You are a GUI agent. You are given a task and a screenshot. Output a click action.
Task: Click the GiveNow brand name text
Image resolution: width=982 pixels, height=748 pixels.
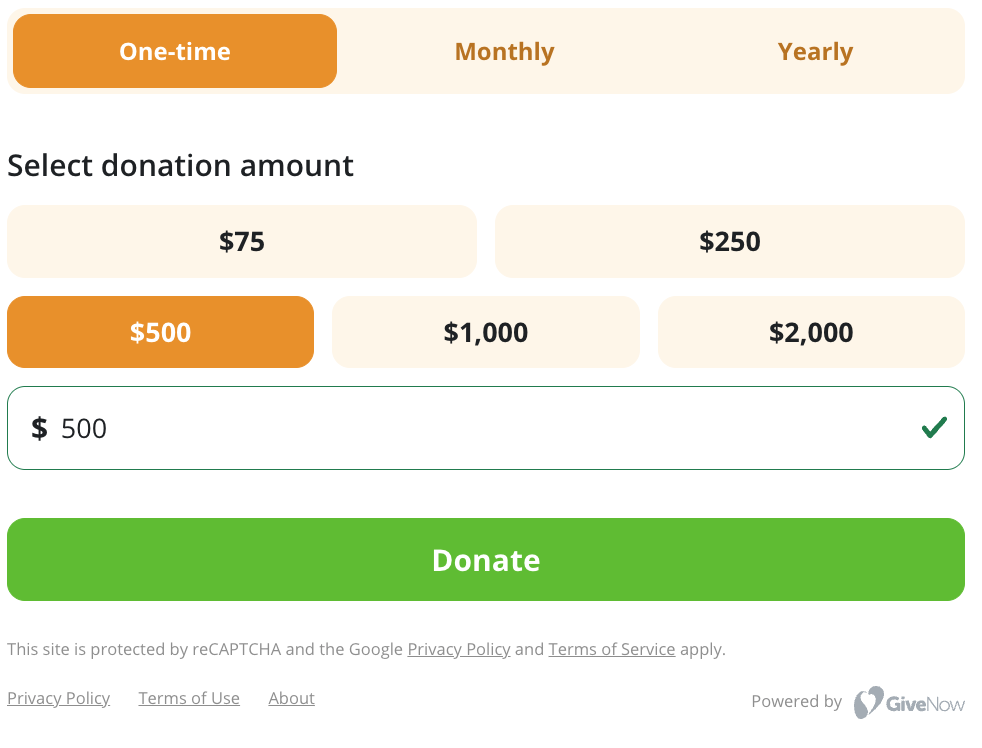[925, 704]
